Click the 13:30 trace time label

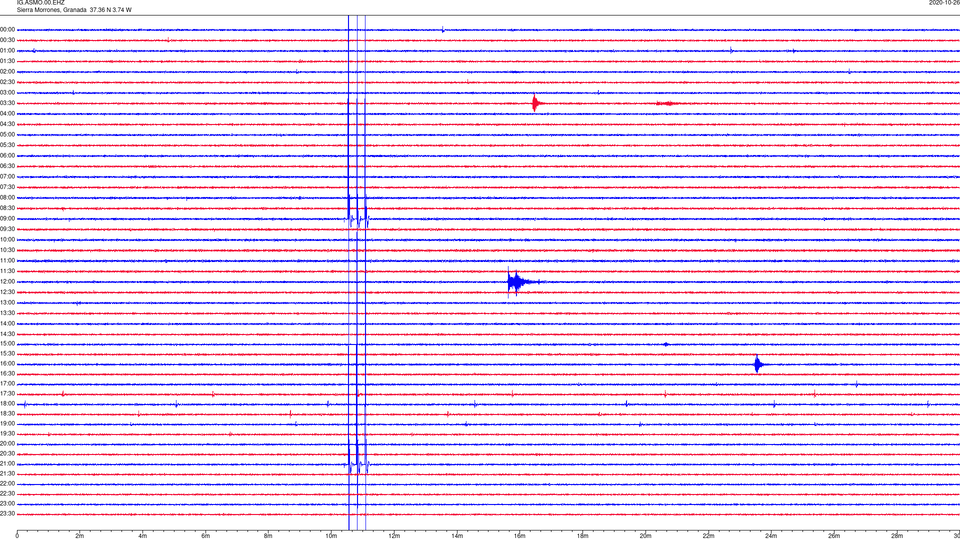point(7,313)
